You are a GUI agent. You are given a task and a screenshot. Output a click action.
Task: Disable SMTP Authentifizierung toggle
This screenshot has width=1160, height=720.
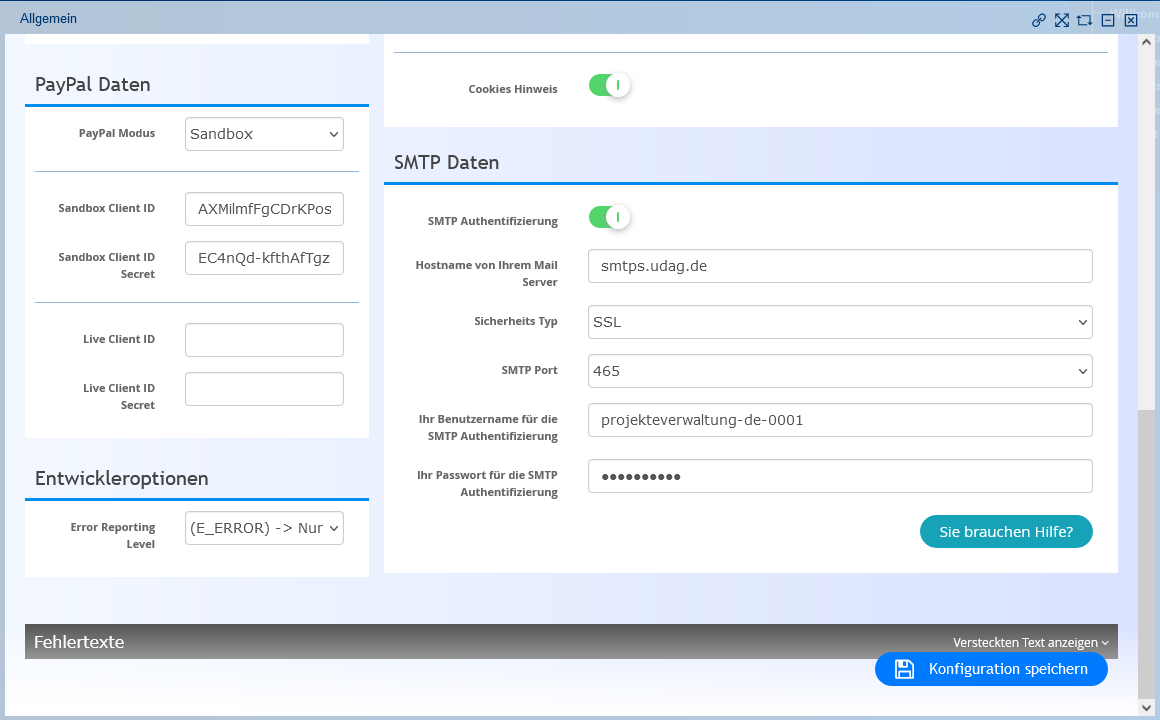(x=609, y=217)
